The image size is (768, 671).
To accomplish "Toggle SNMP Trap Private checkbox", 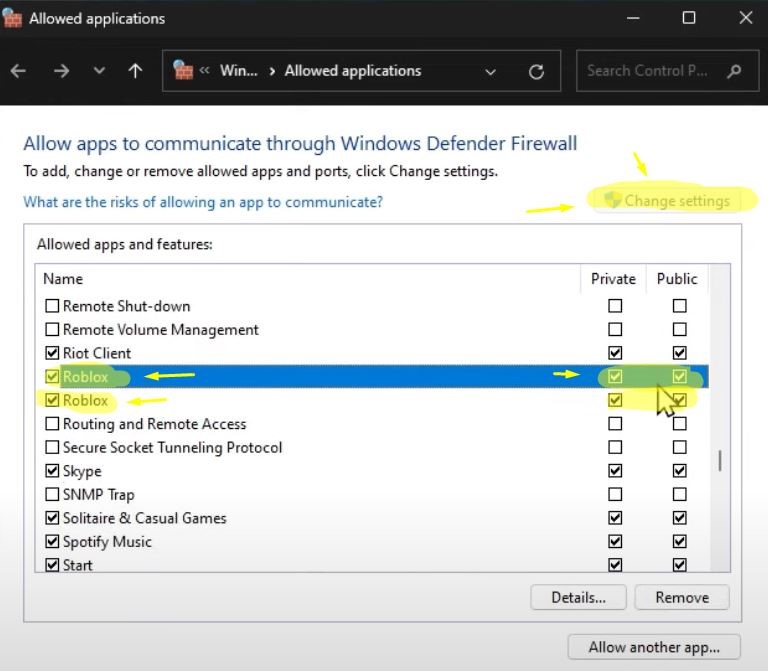I will click(615, 494).
